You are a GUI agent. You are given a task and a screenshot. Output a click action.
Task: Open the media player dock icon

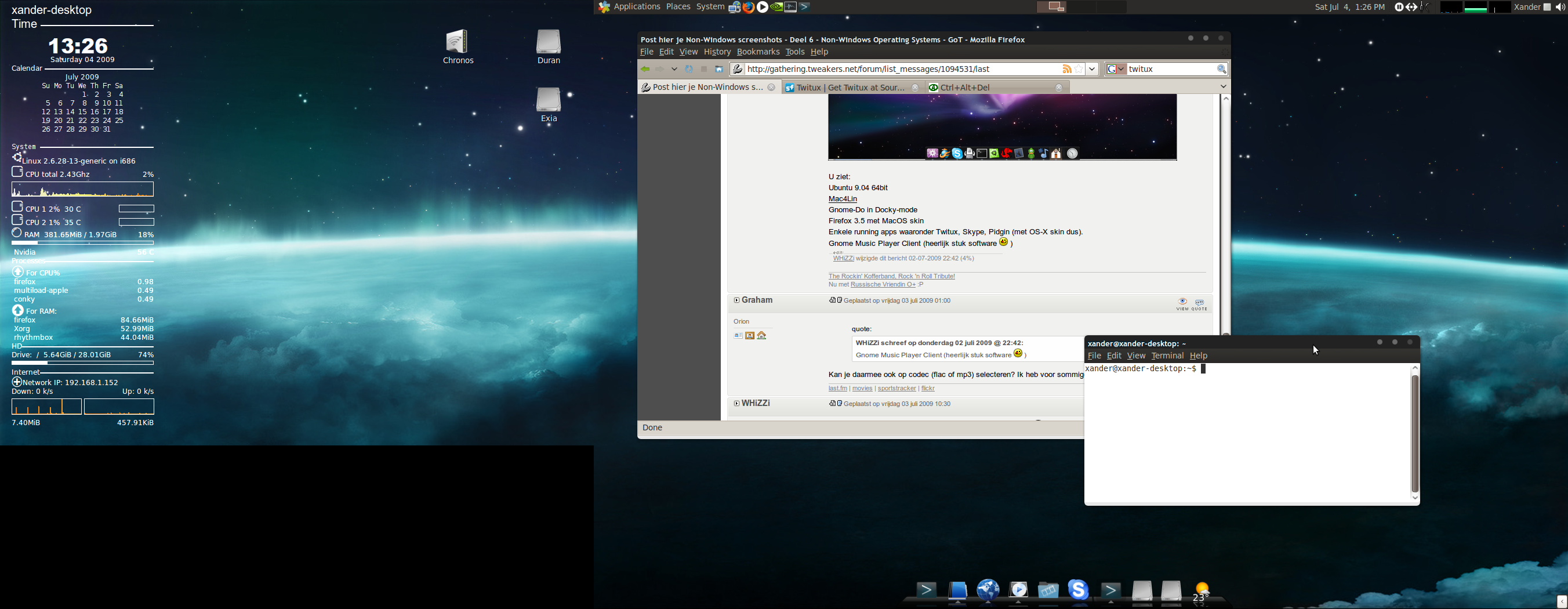point(1018,590)
